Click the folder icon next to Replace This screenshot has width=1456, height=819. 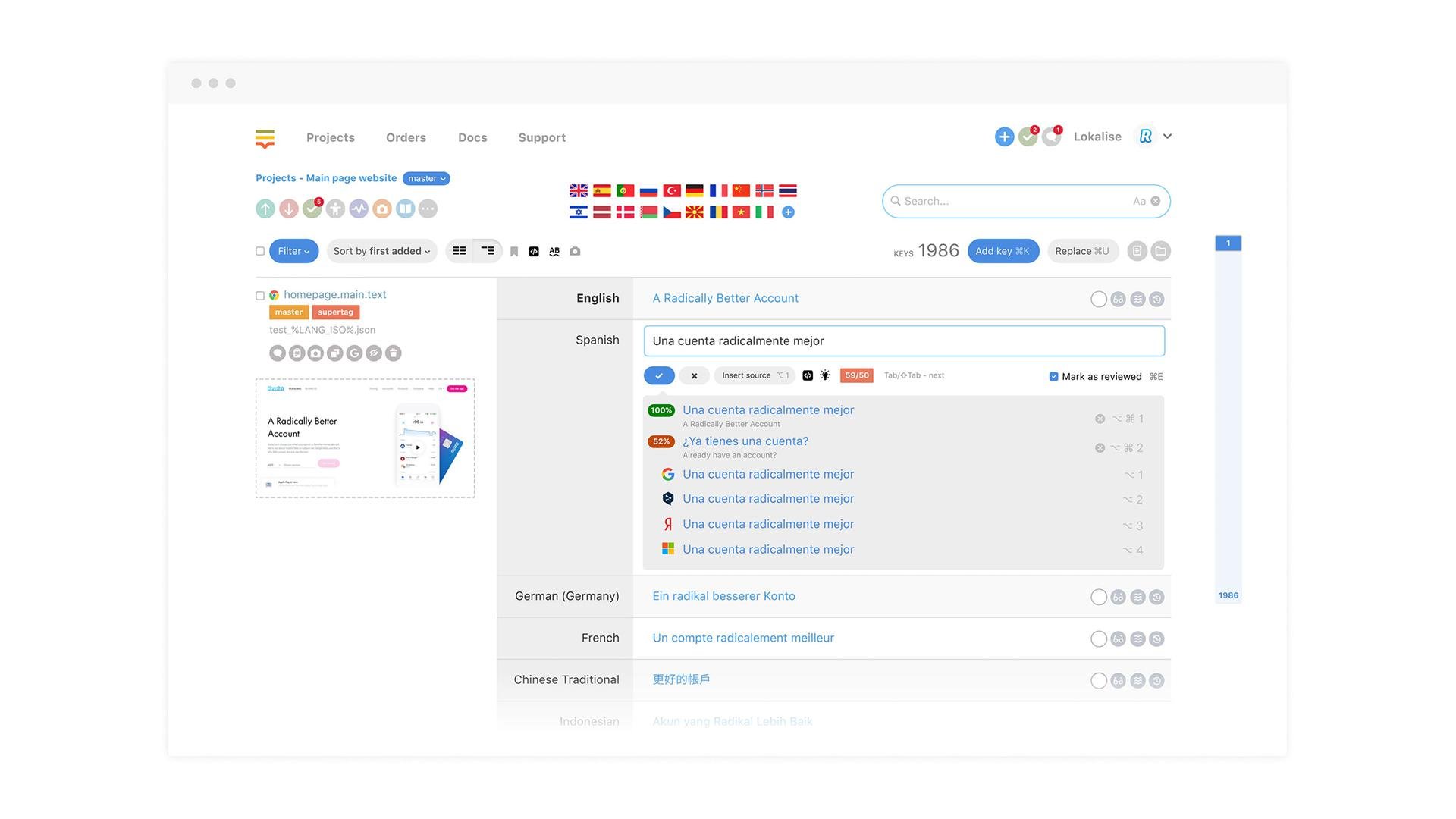[1161, 251]
